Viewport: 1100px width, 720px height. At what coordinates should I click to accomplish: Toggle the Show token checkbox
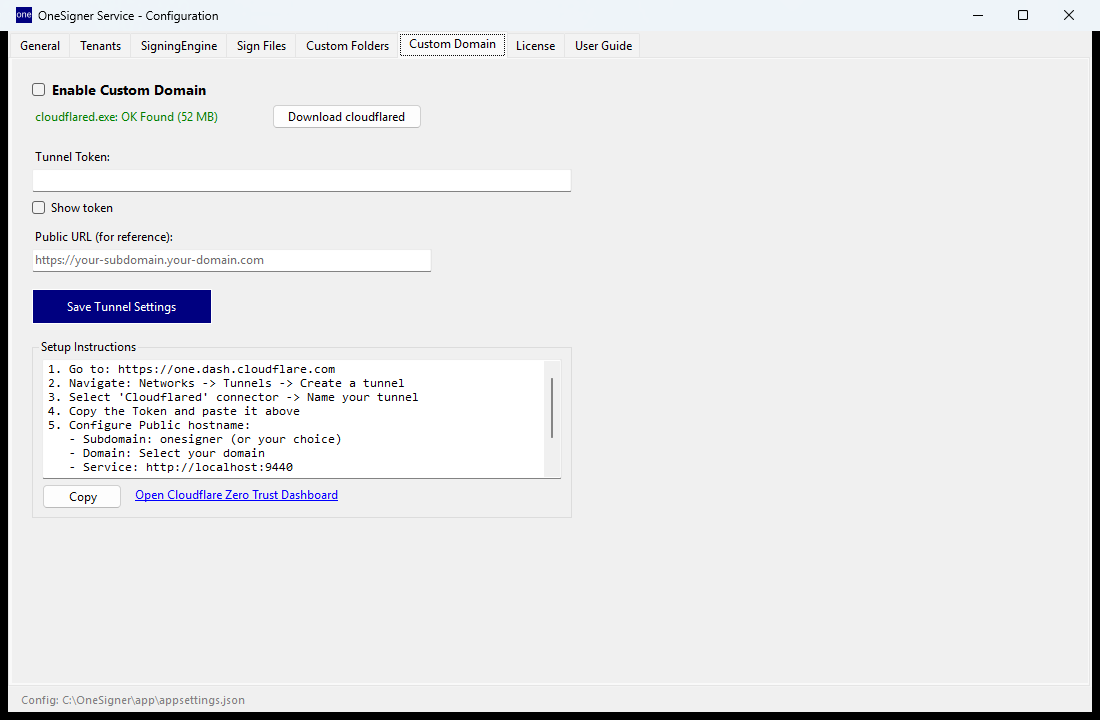click(39, 208)
